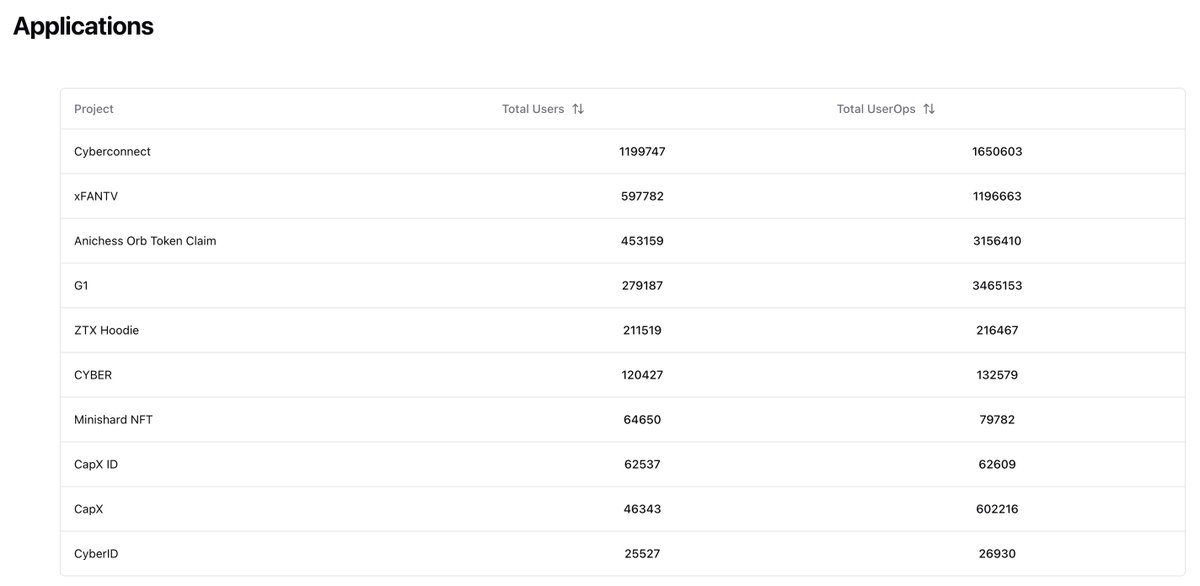Click Cyberconnect total users value 1199747
Screen dimensions: 1200x586
[642, 152]
